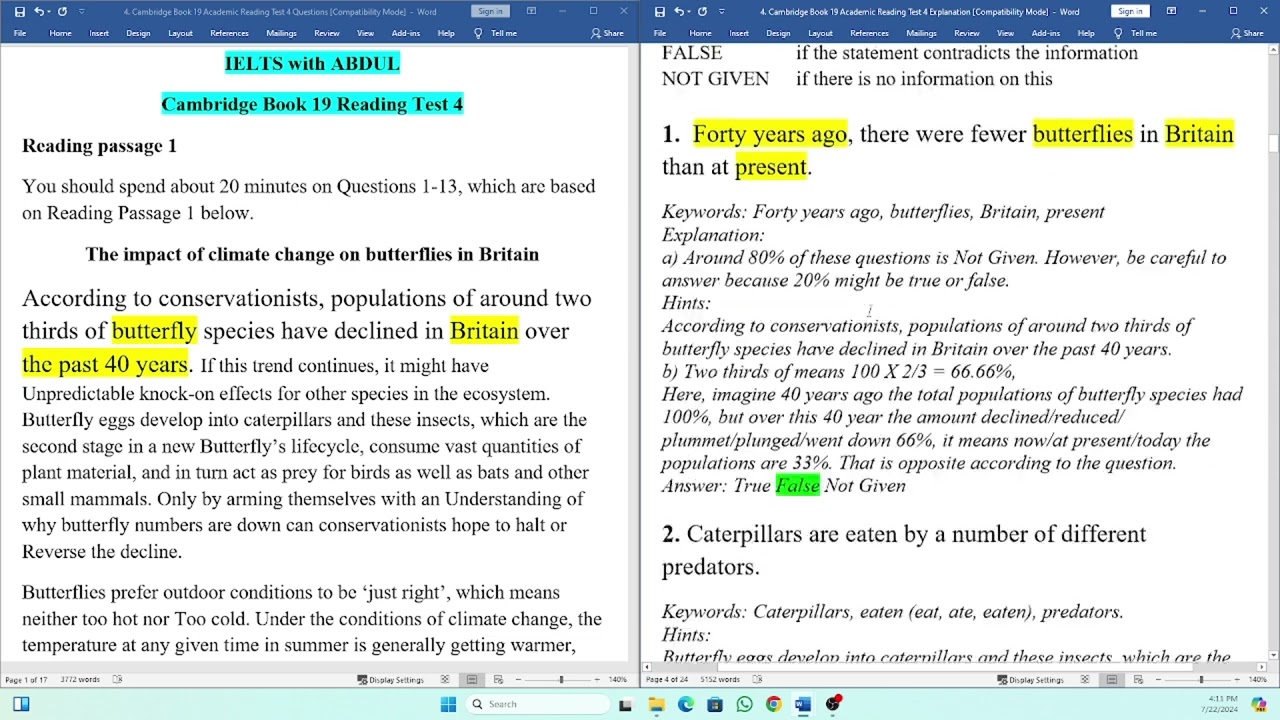Open View tab in Questions window
Viewport: 1280px width, 720px height.
(x=365, y=33)
